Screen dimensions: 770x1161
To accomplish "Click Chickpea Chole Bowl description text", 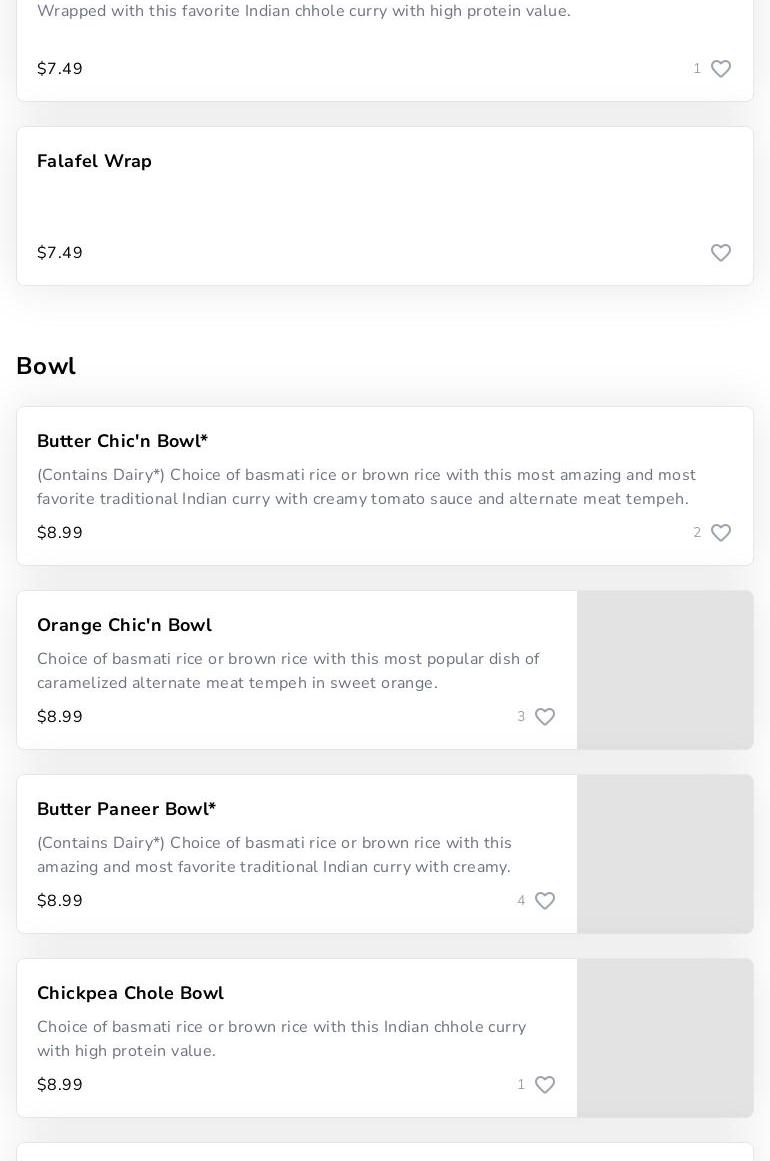I will 281,1039.
